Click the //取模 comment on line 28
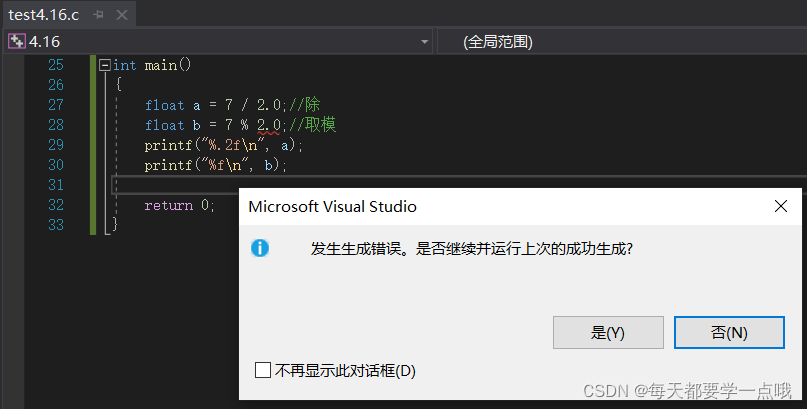The height and width of the screenshot is (409, 807). click(x=312, y=125)
